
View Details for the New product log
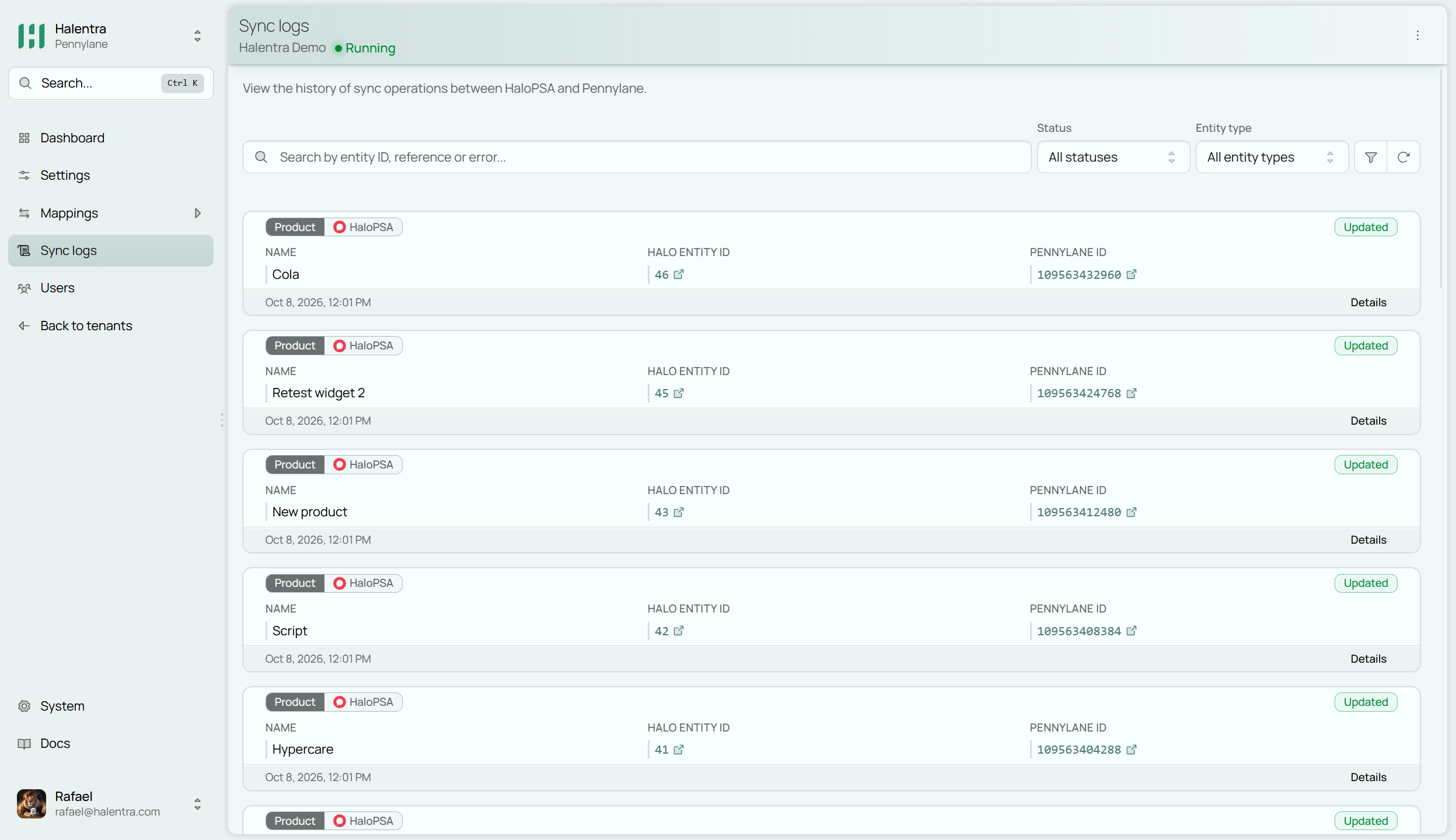click(1368, 540)
